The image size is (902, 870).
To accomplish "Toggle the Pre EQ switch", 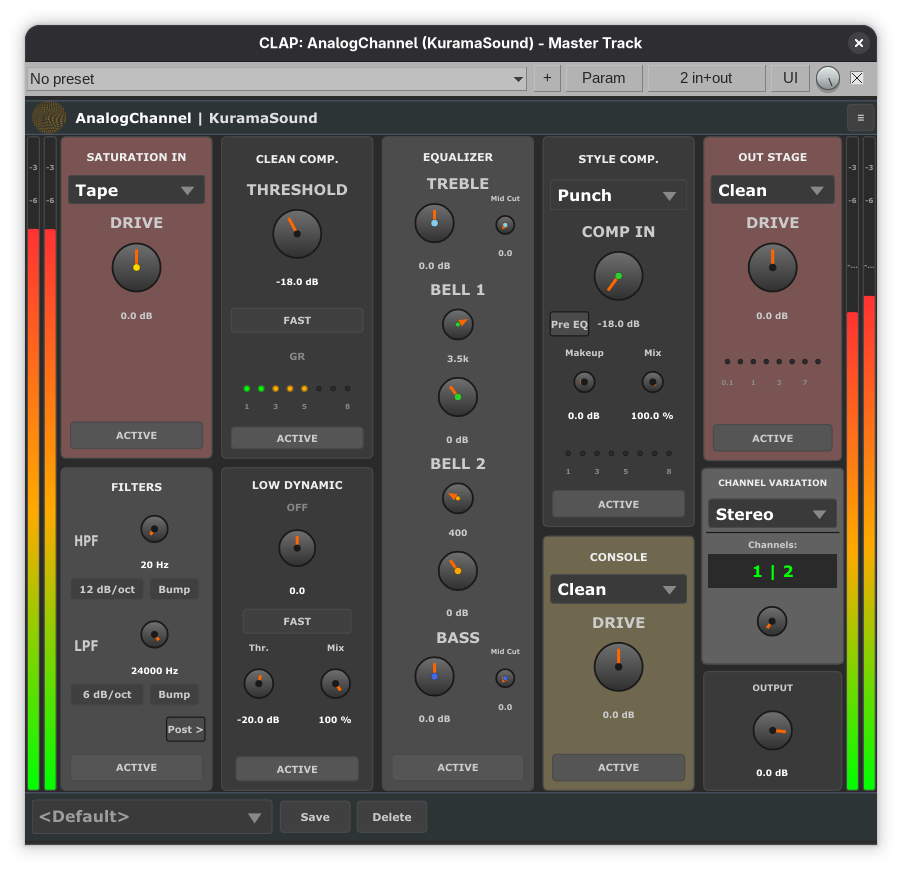I will [569, 324].
